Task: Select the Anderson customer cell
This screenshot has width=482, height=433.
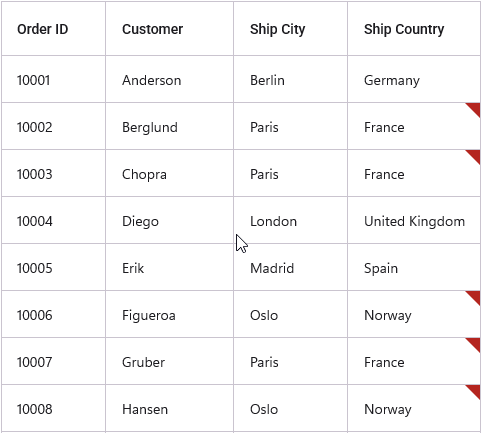Action: point(169,79)
